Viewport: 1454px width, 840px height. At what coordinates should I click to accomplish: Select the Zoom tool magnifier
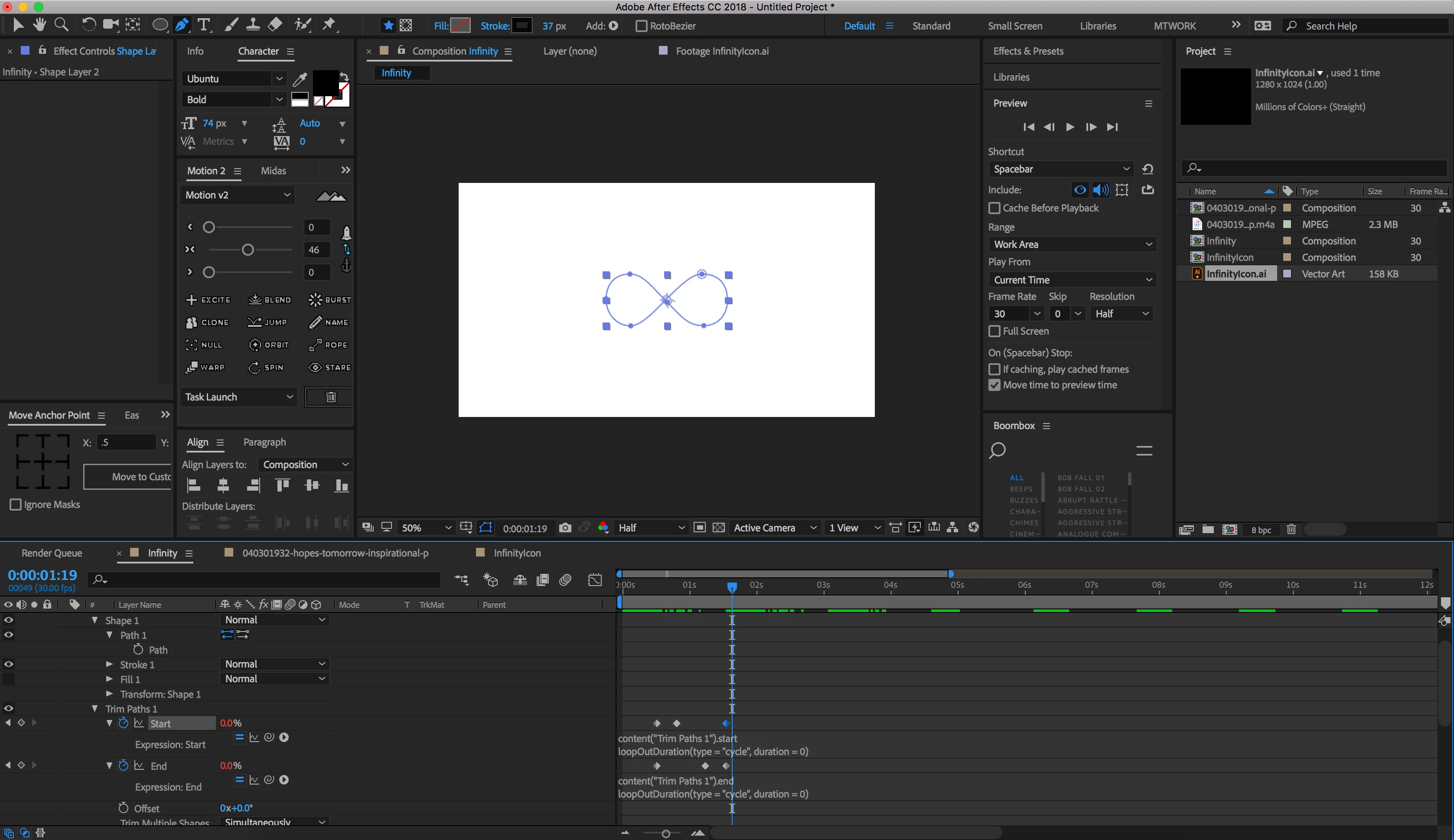click(x=61, y=25)
